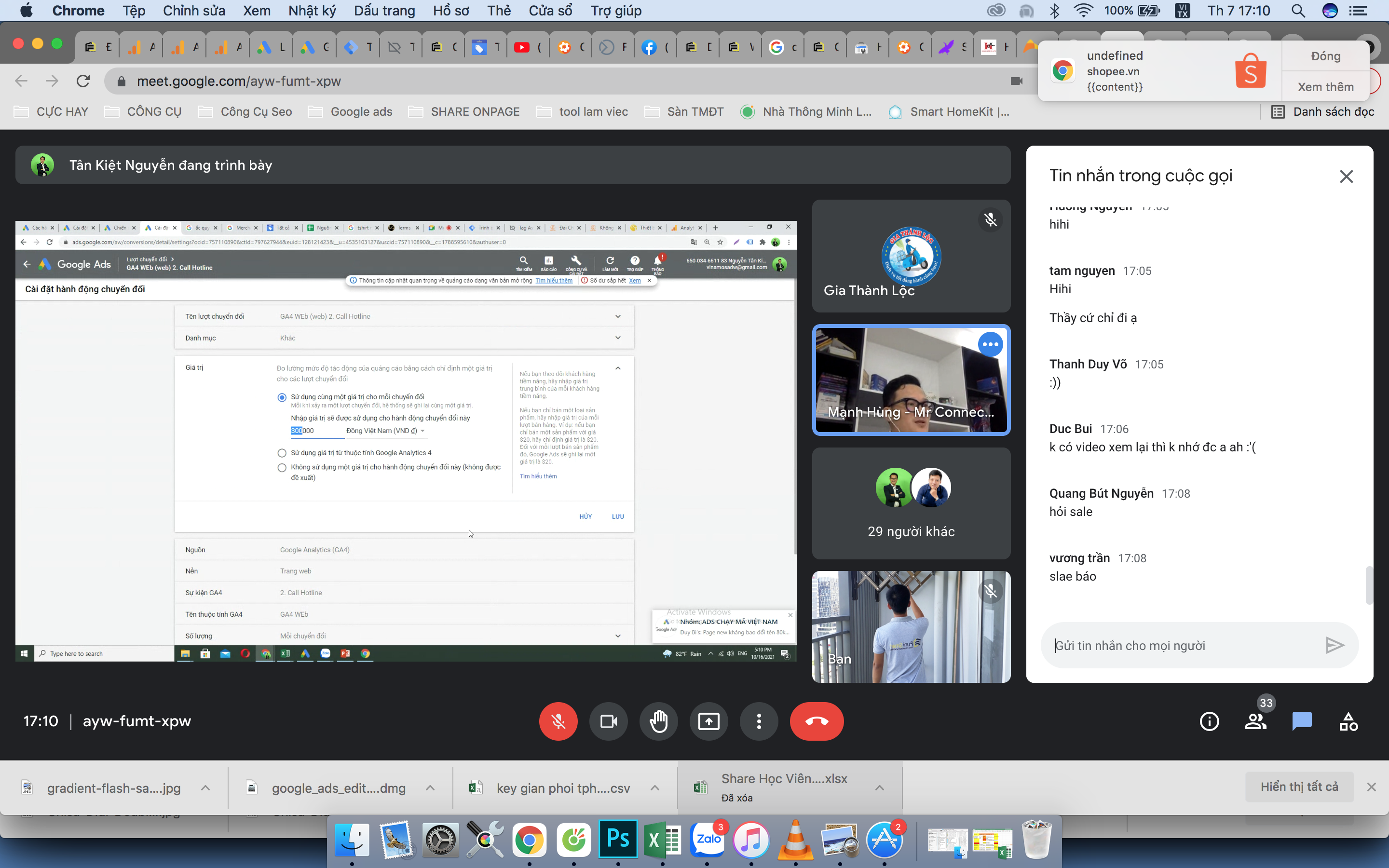Screen dimensions: 1389x868
Task: Click the Bạn self-view video tile
Action: tap(911, 626)
